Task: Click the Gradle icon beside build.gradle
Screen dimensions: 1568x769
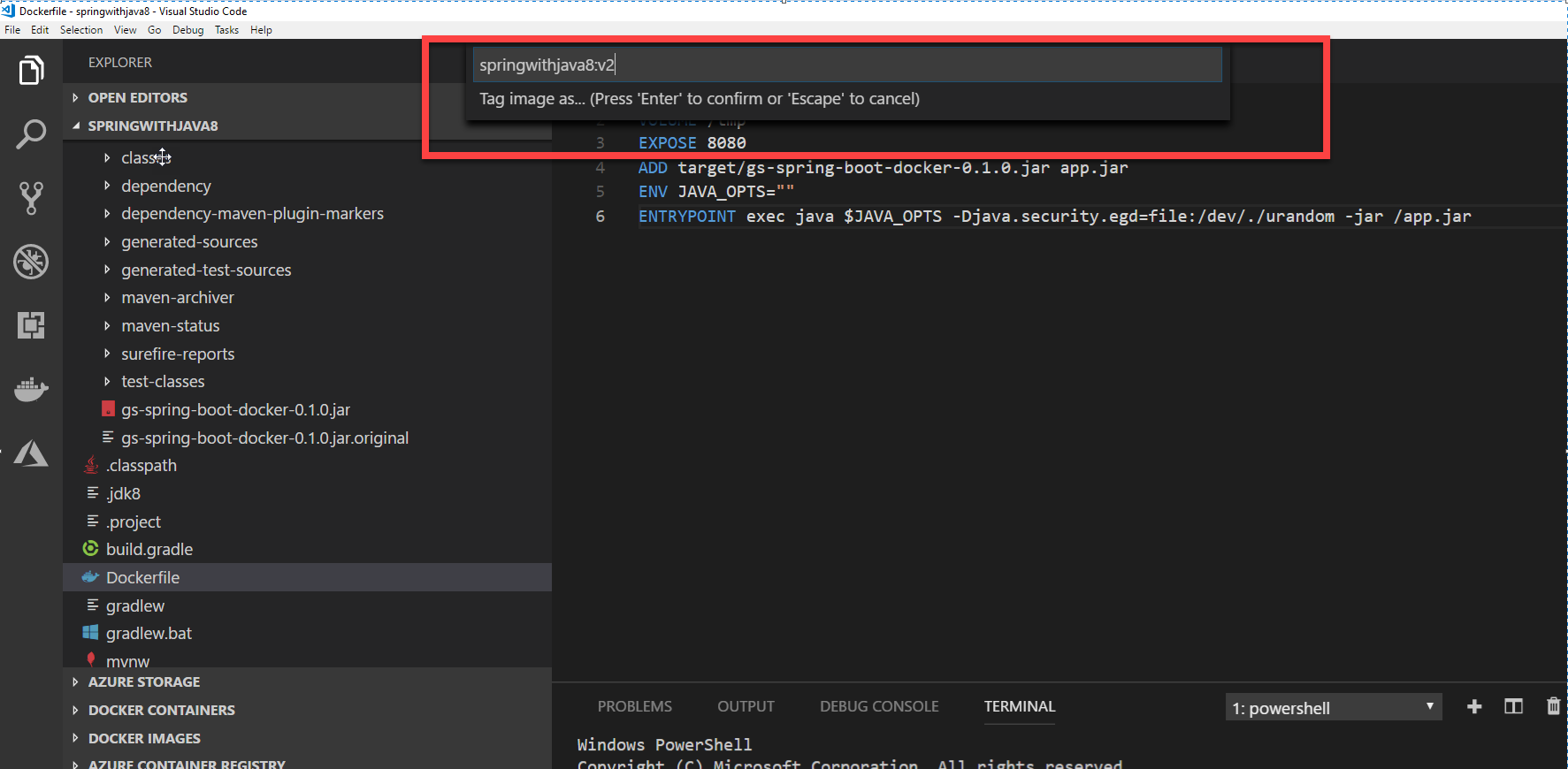Action: (x=90, y=549)
